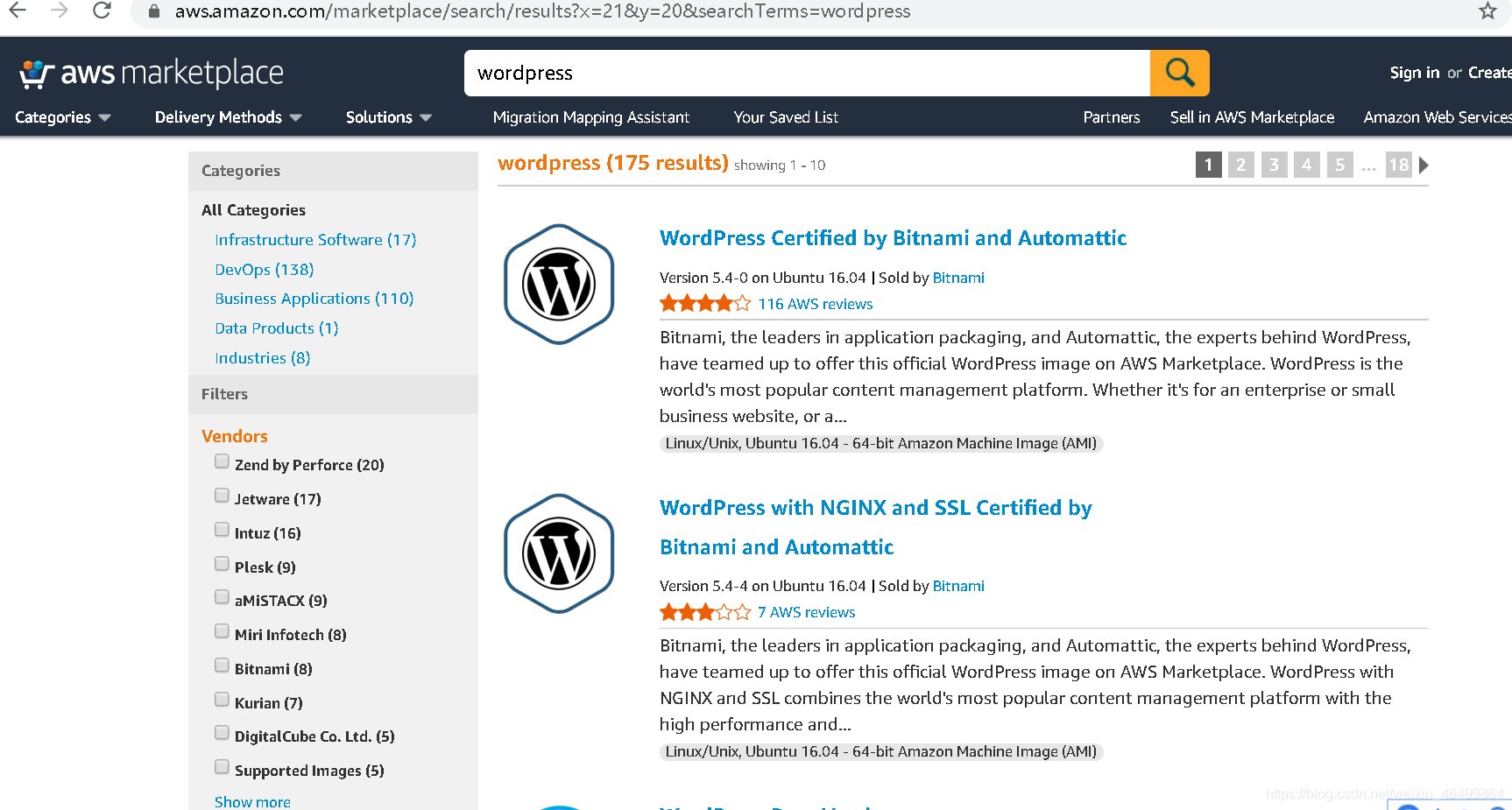Go to results page 3

[1274, 165]
